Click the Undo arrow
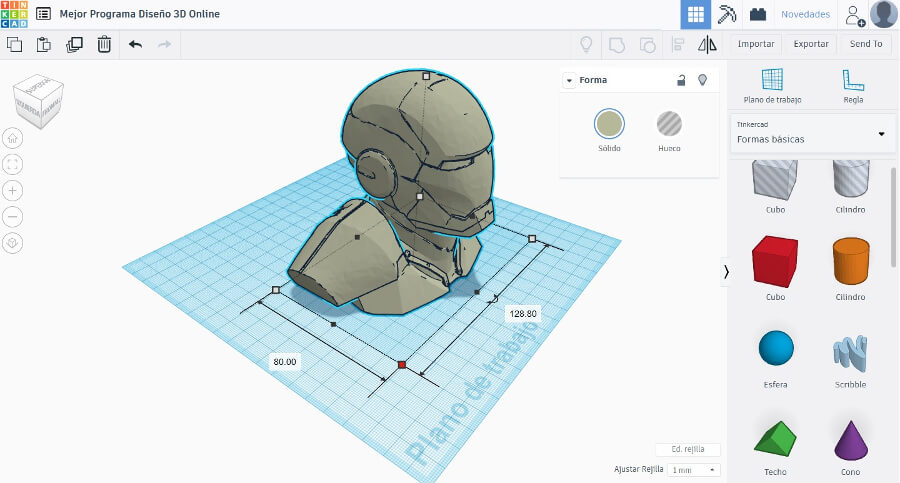 point(135,44)
